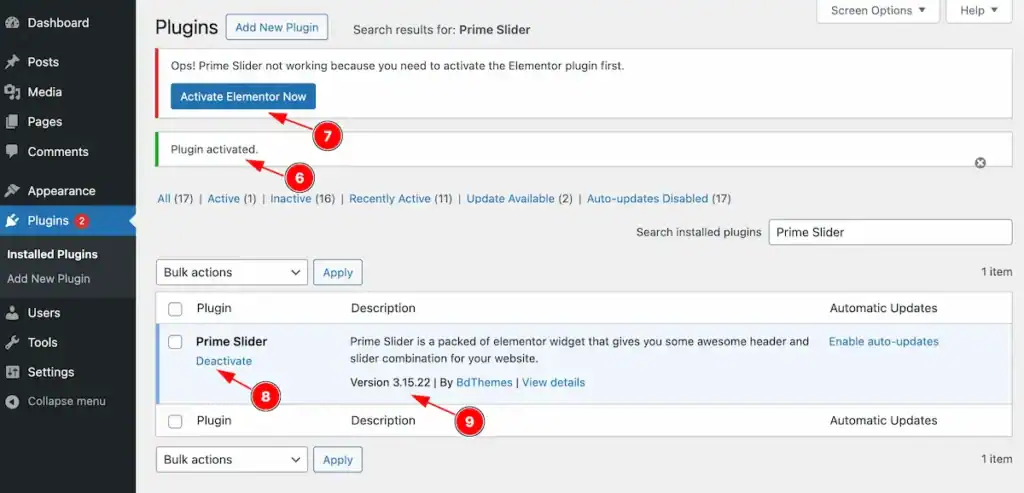Click the Settings sliders icon

point(12,372)
